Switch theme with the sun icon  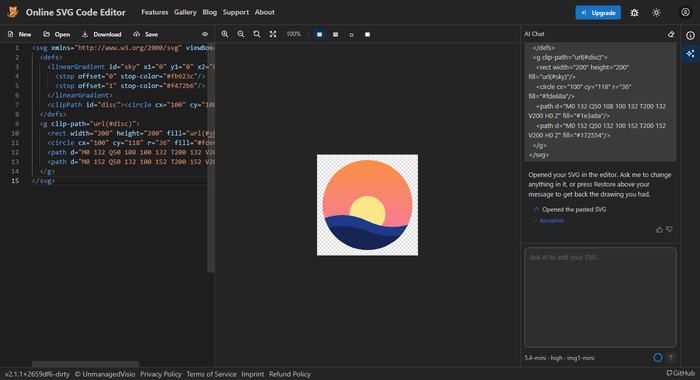tap(656, 13)
